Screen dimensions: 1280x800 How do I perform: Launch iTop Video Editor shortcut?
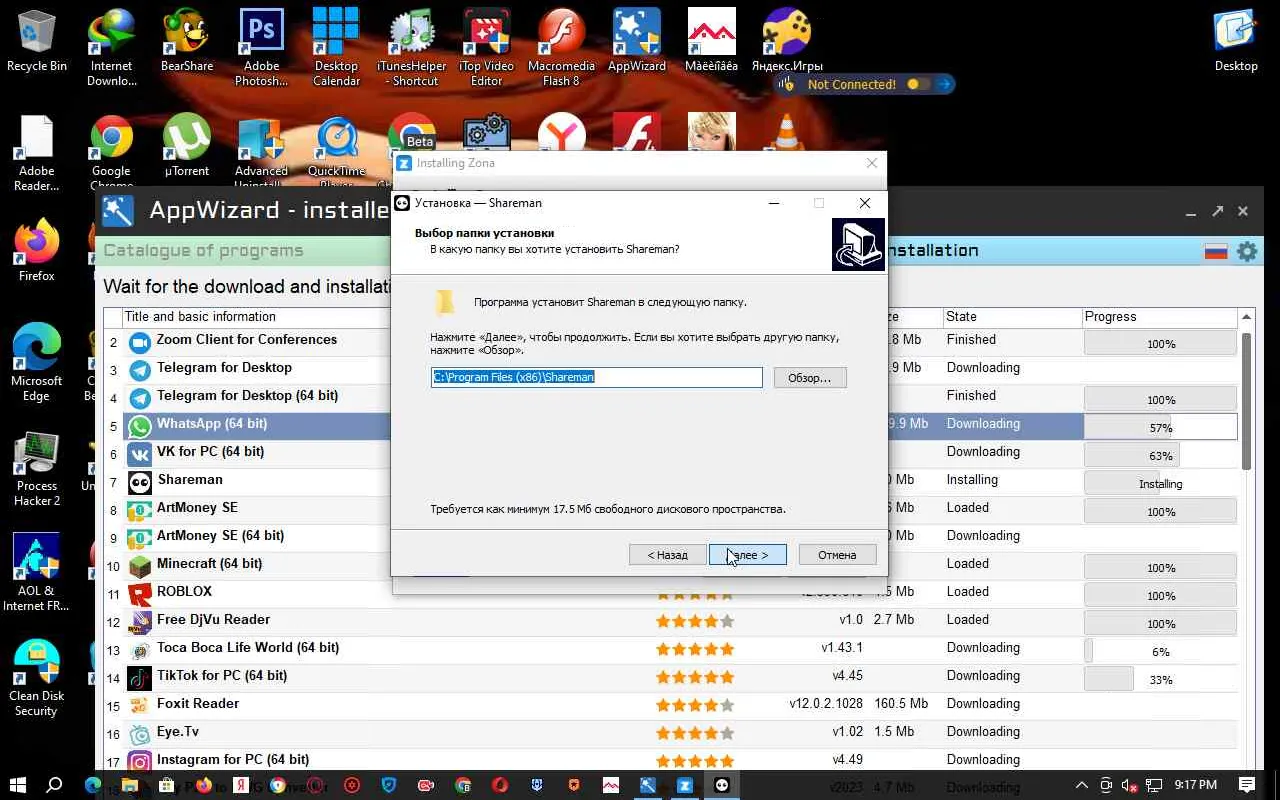coord(487,47)
